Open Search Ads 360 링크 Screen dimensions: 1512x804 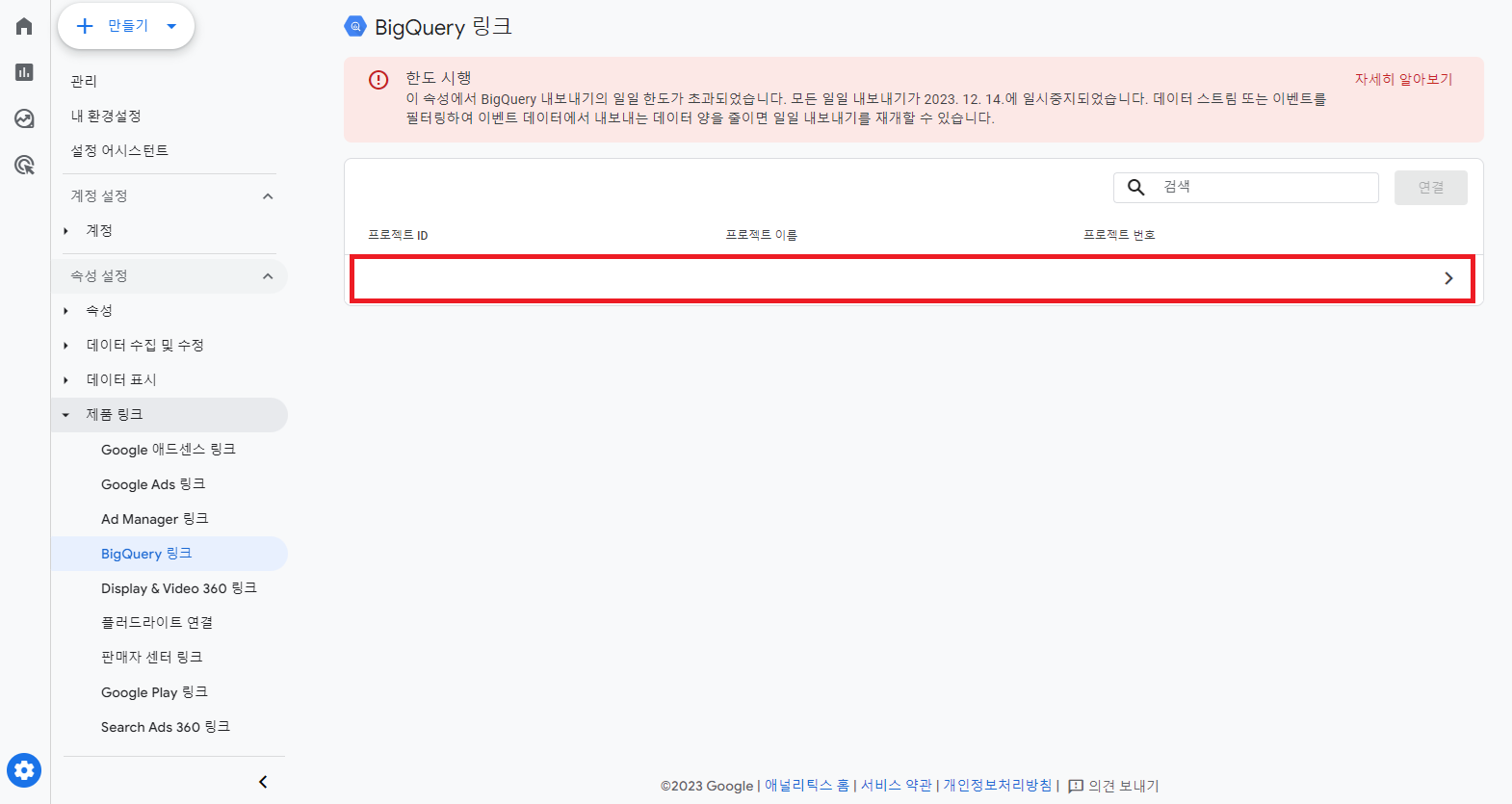[166, 727]
